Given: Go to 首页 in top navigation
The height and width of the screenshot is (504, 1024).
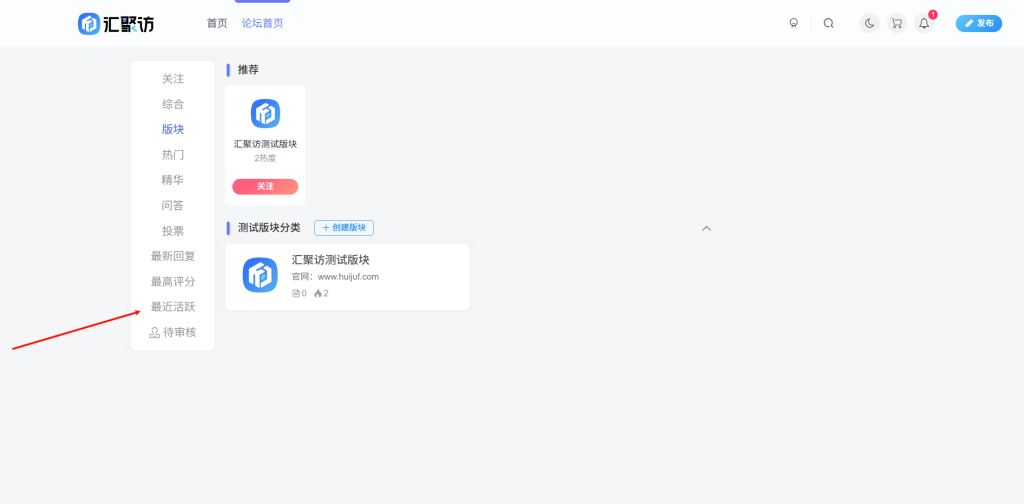Looking at the screenshot, I should 217,24.
